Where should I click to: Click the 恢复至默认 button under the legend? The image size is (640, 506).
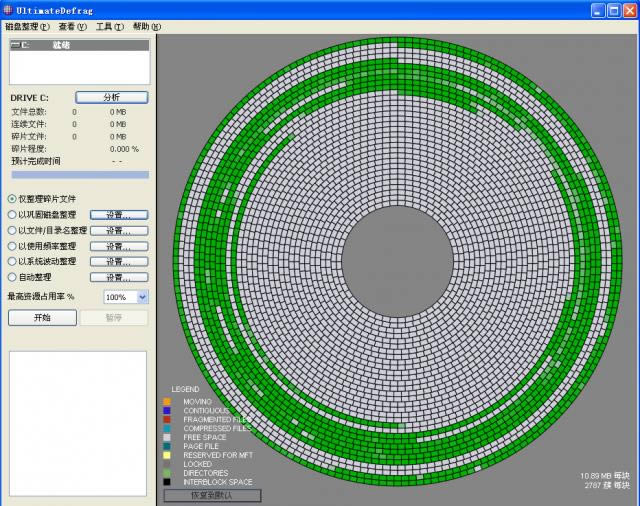tap(212, 495)
